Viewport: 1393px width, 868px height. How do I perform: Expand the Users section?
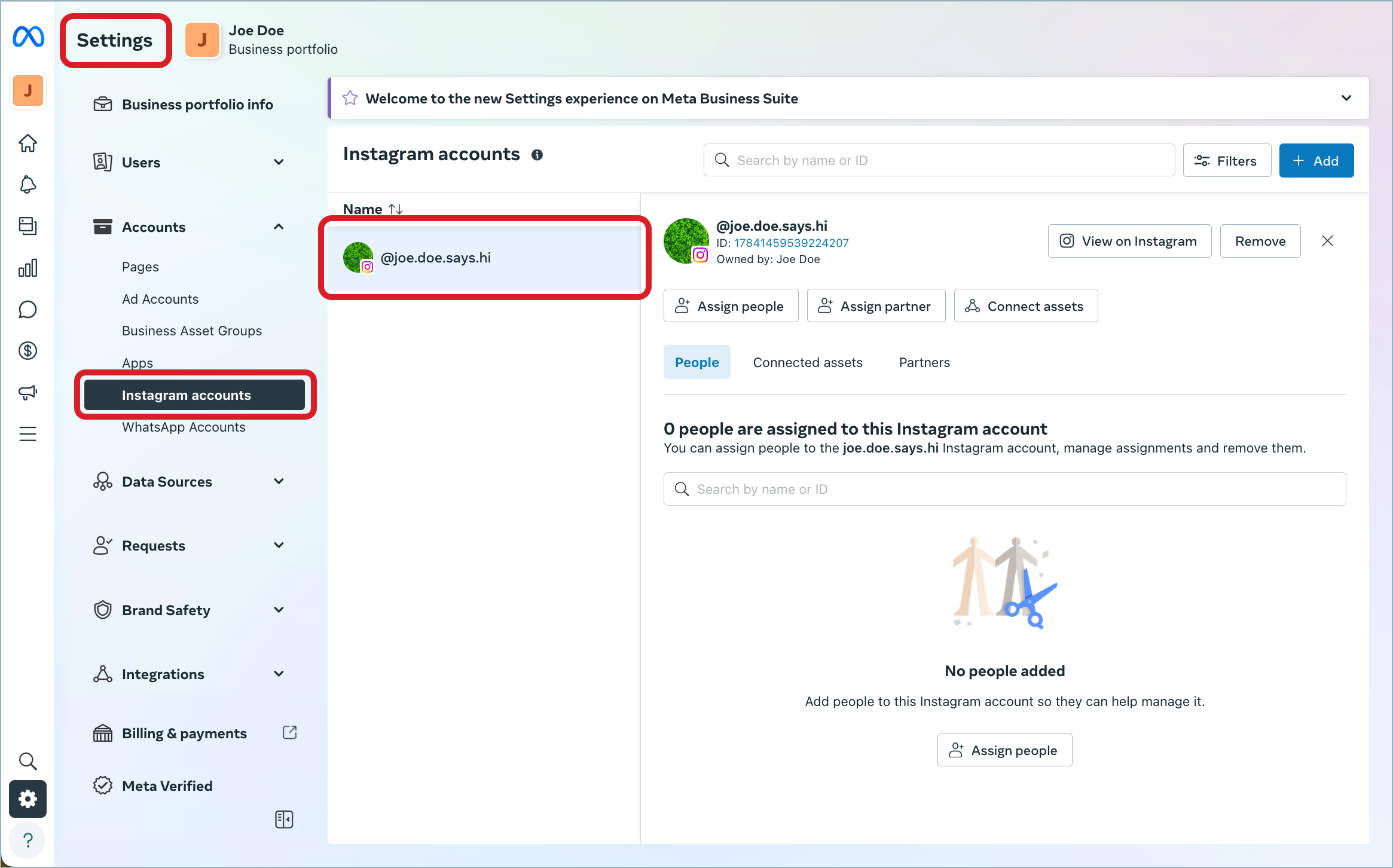coord(279,162)
